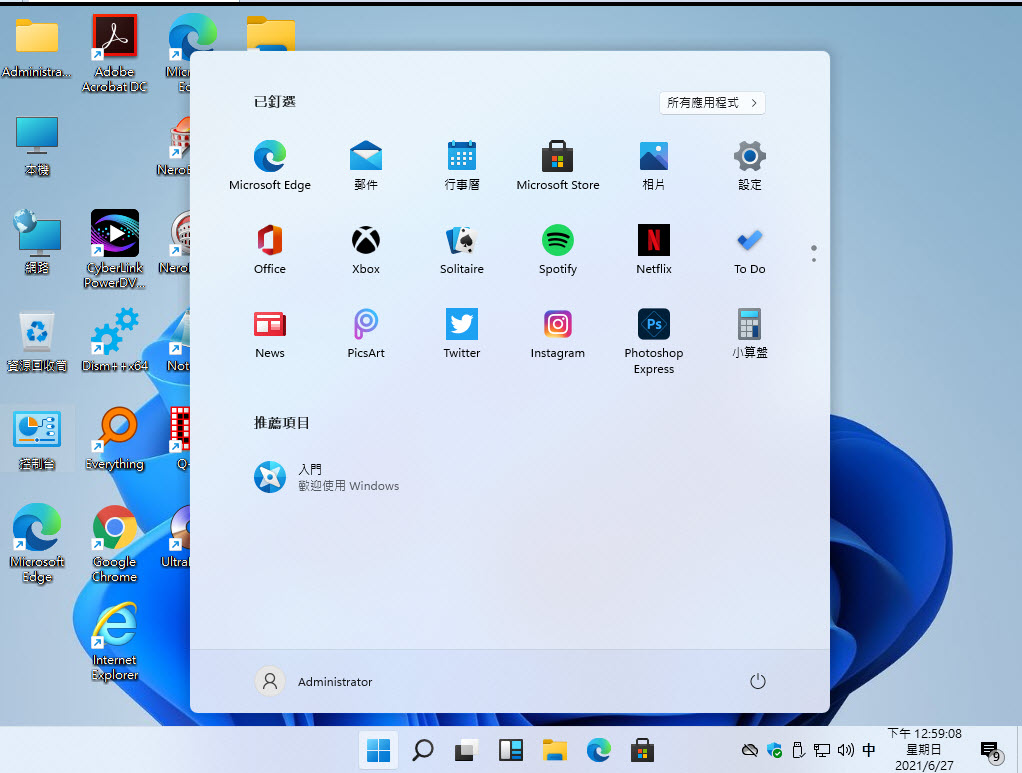Viewport: 1022px width, 773px height.
Task: Open Microsoft Edge from pinned apps
Action: coord(270,165)
